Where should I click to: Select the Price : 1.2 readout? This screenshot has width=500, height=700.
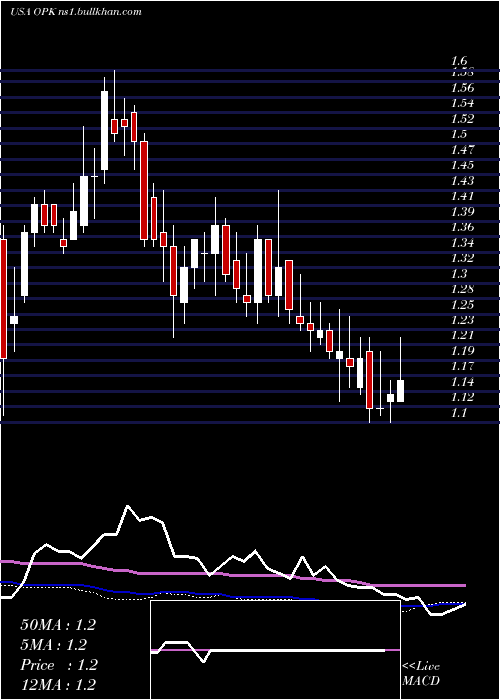click(x=59, y=665)
